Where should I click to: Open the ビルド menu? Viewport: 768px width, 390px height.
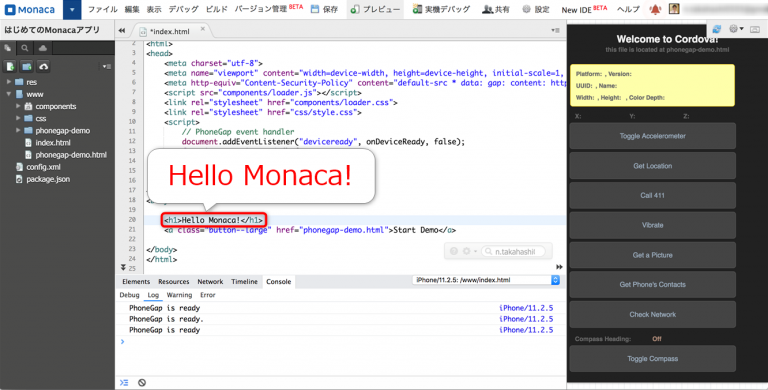pyautogui.click(x=216, y=10)
